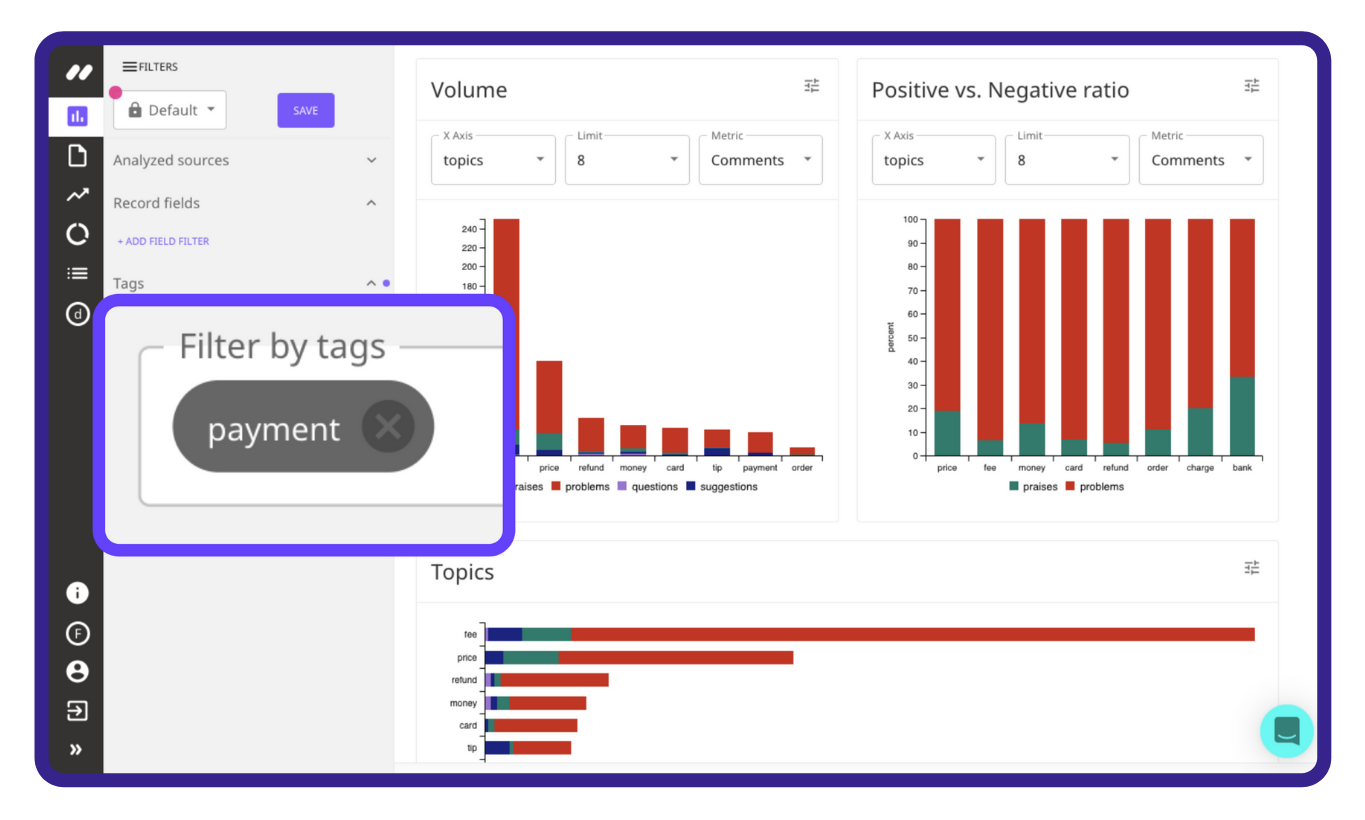The height and width of the screenshot is (820, 1365).
Task: Click ADD FIELD FILTER link
Action: 162,241
